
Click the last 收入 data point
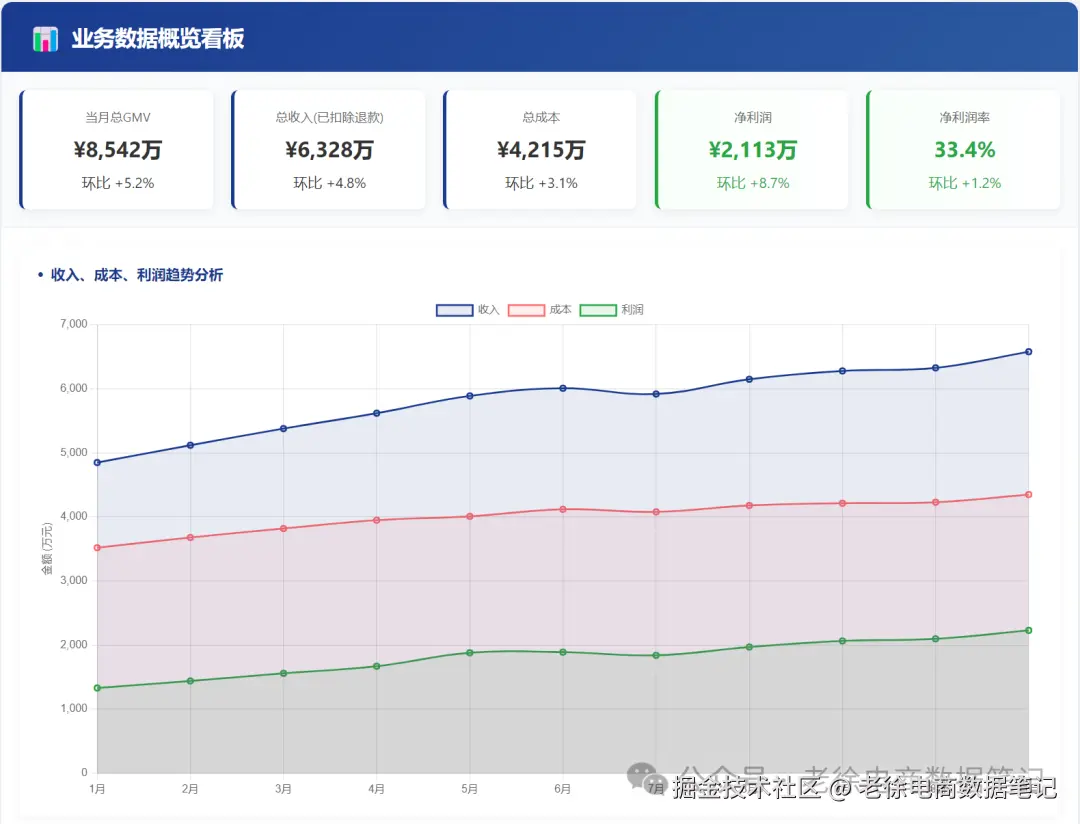tap(1028, 351)
